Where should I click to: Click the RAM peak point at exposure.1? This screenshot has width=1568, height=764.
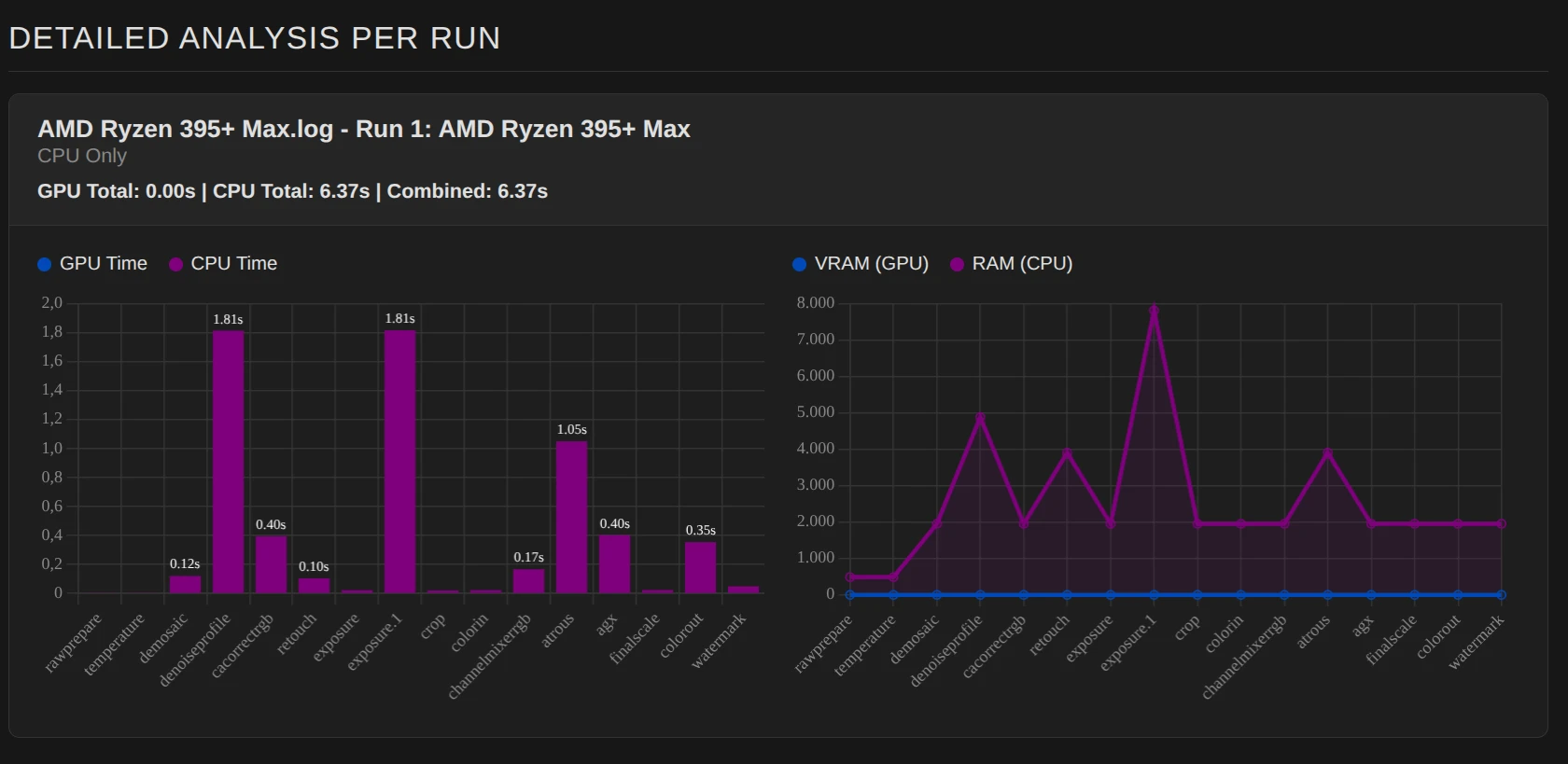tap(1154, 310)
